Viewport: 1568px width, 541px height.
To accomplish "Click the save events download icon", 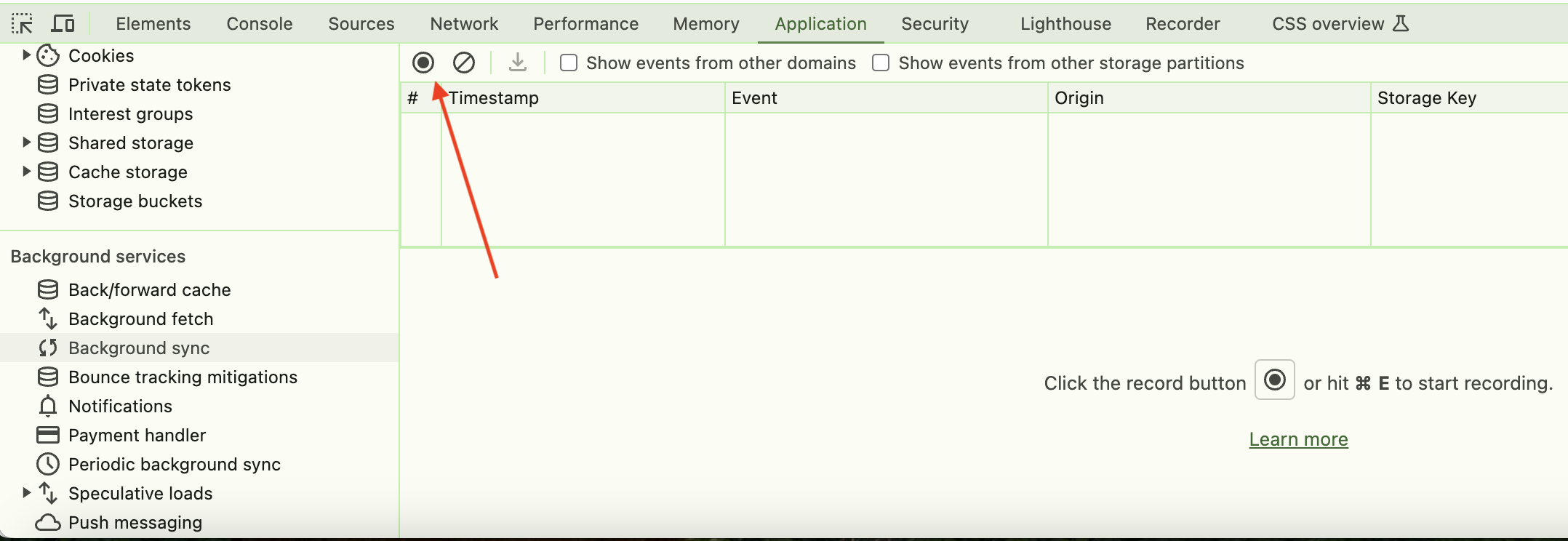I will click(518, 63).
